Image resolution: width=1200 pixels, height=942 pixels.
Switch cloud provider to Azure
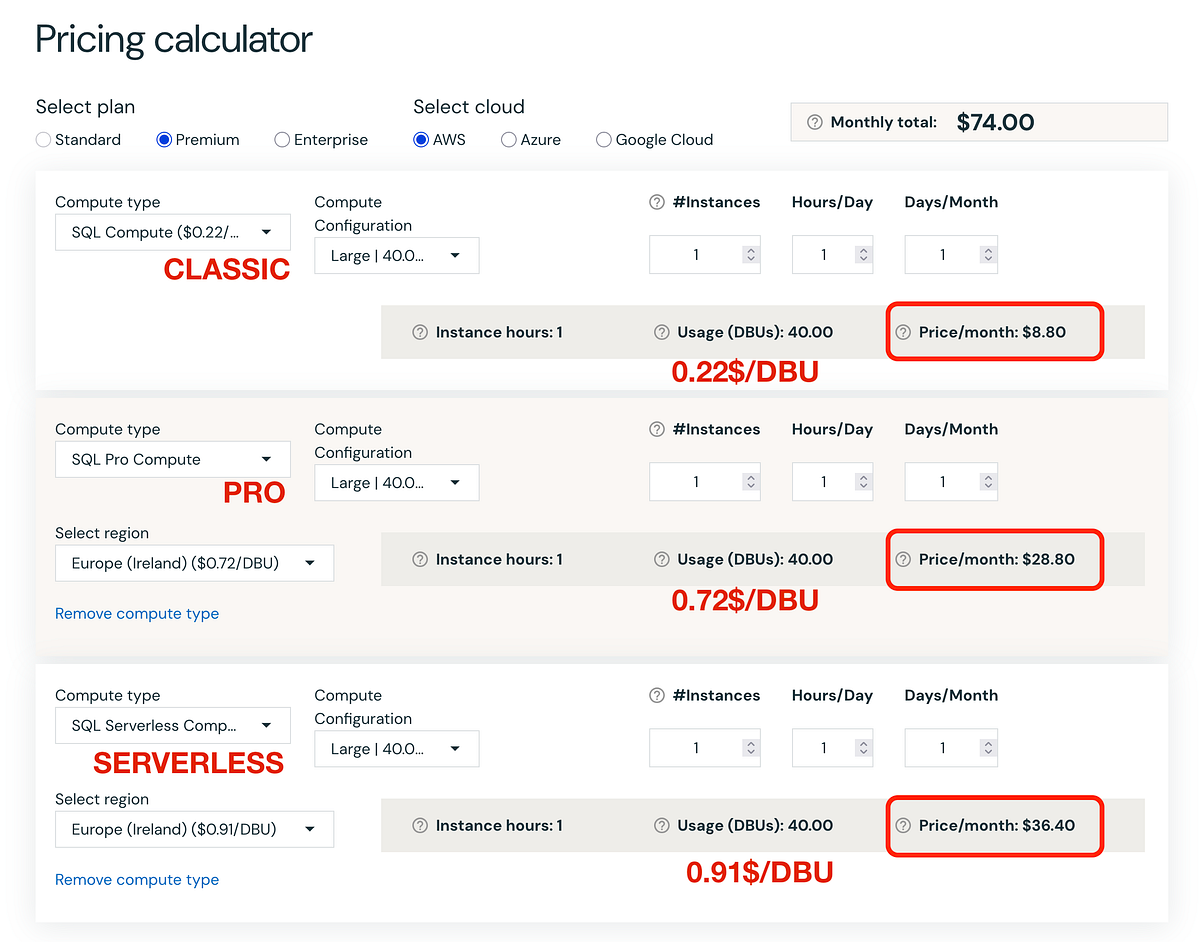click(x=508, y=140)
